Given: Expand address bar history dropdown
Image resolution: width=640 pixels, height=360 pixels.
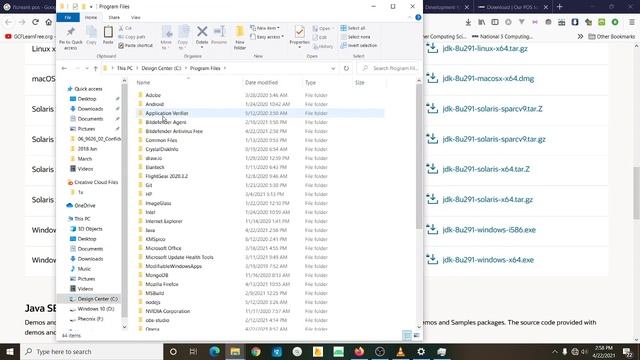Looking at the screenshot, I should coord(333,68).
